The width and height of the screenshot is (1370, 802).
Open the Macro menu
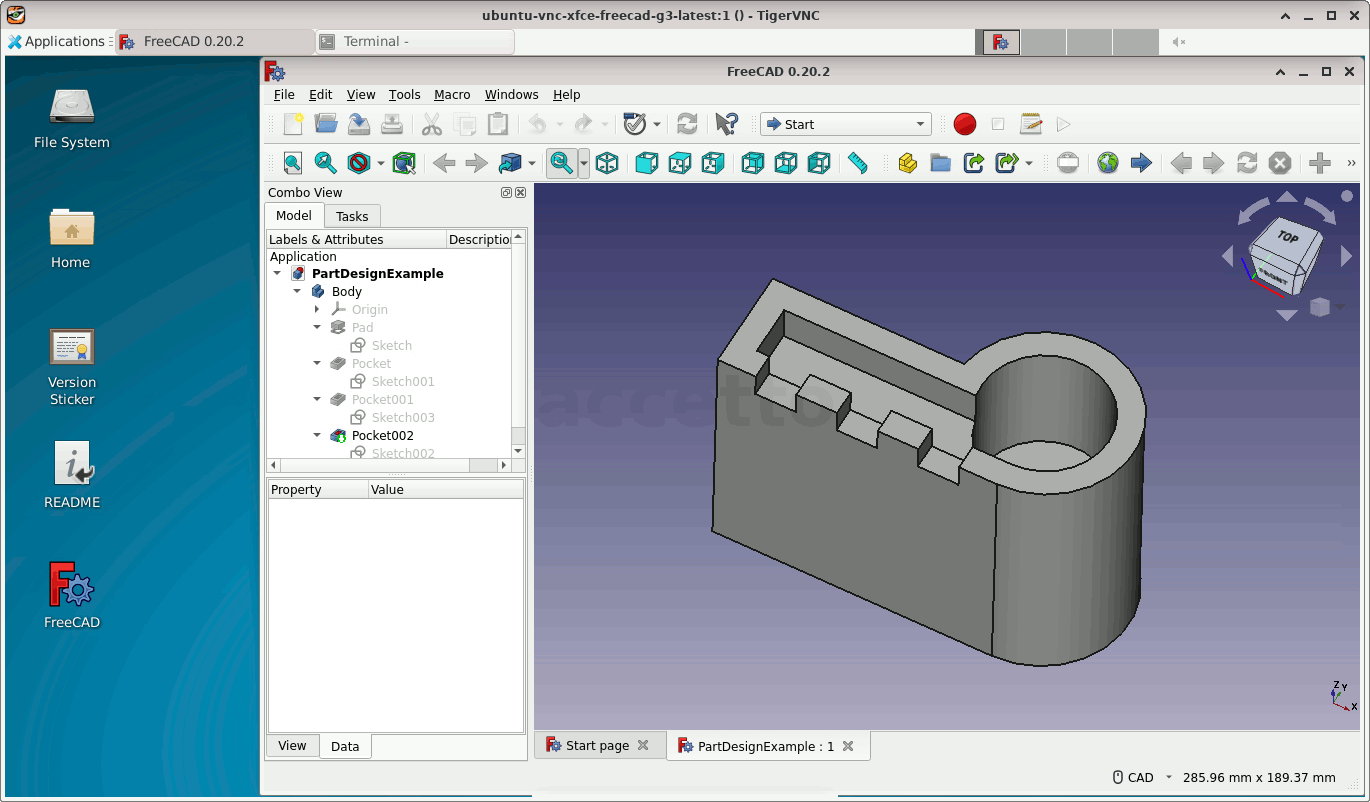[452, 94]
